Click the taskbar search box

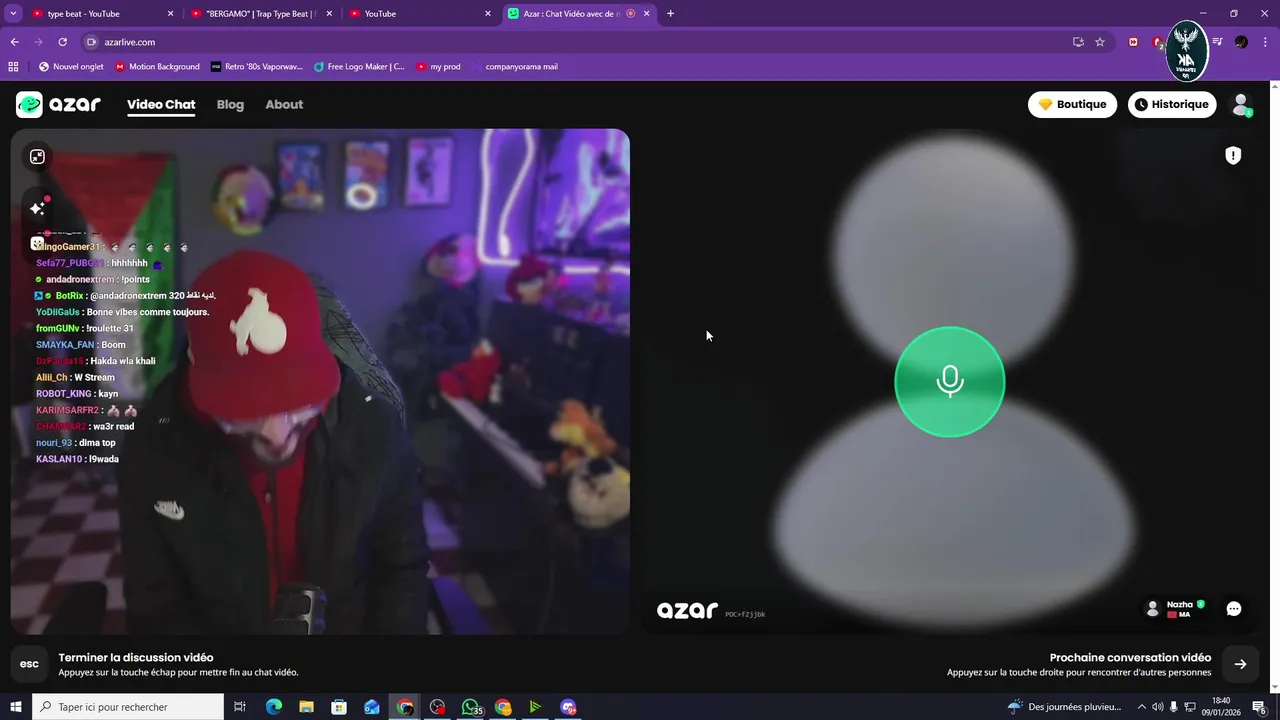pos(128,707)
